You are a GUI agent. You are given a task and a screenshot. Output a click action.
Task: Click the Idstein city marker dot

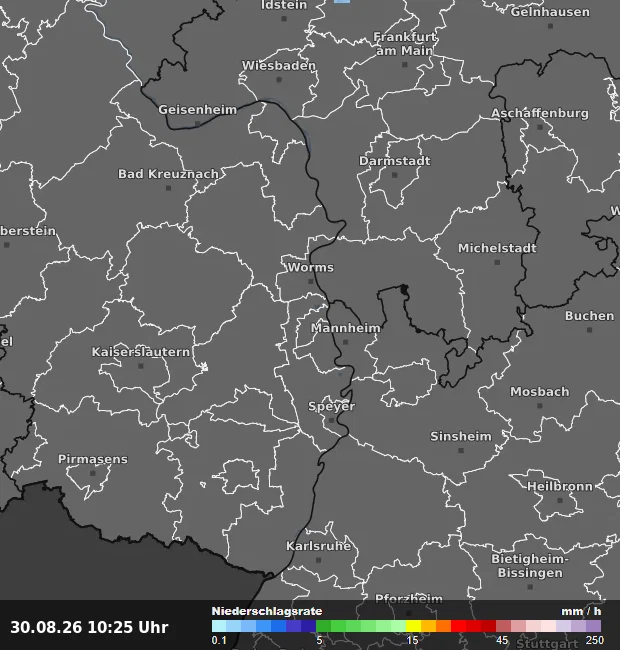click(284, 19)
